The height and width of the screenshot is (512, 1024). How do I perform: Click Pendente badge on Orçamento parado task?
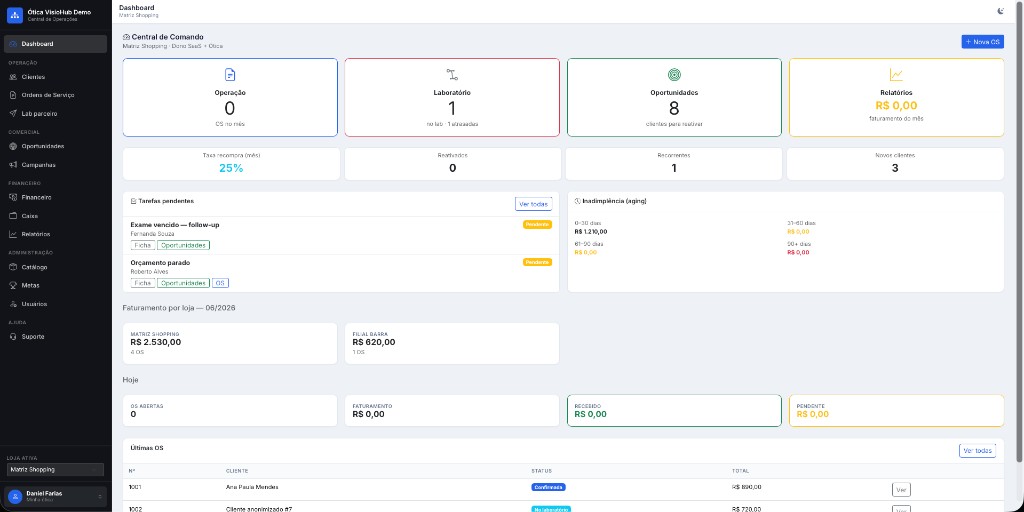coord(537,263)
